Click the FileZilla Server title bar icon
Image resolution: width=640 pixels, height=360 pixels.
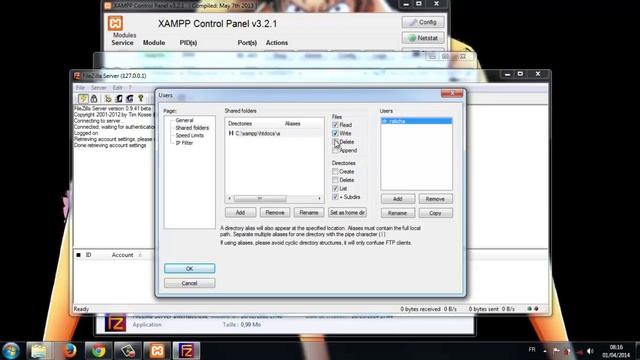pyautogui.click(x=77, y=76)
